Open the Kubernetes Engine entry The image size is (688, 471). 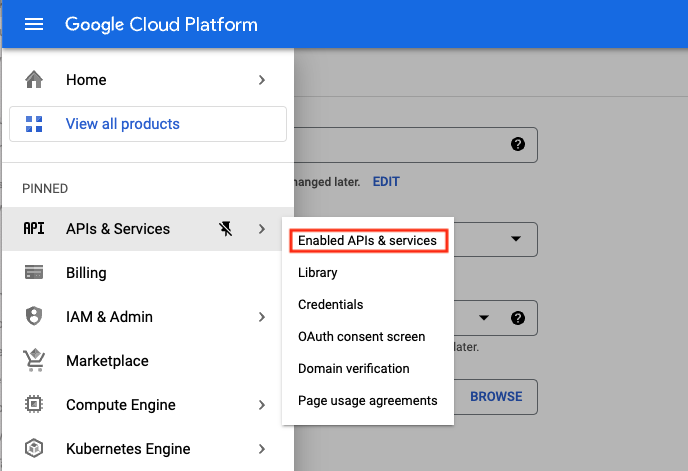tap(148, 448)
